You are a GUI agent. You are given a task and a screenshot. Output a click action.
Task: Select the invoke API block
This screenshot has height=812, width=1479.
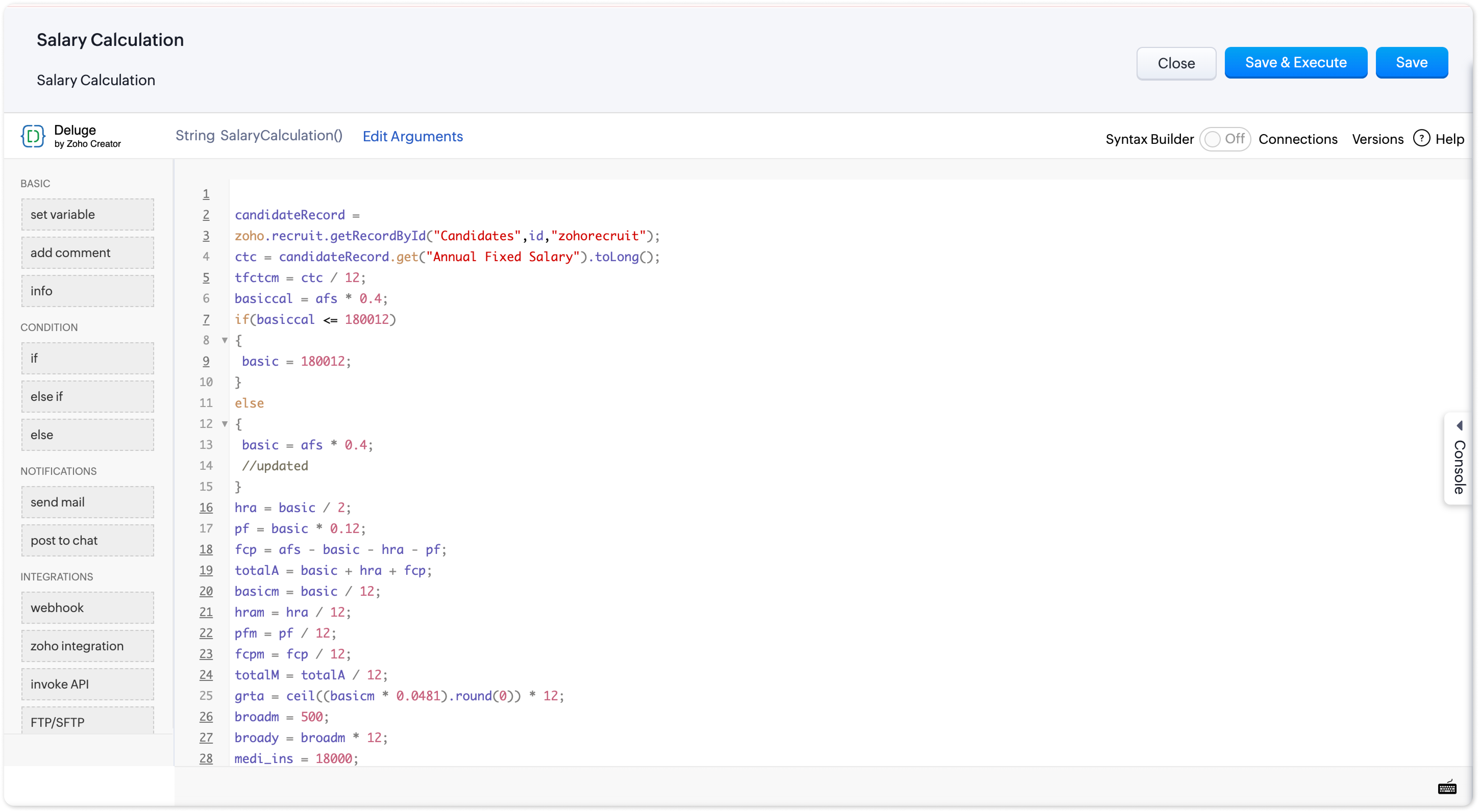pos(87,684)
